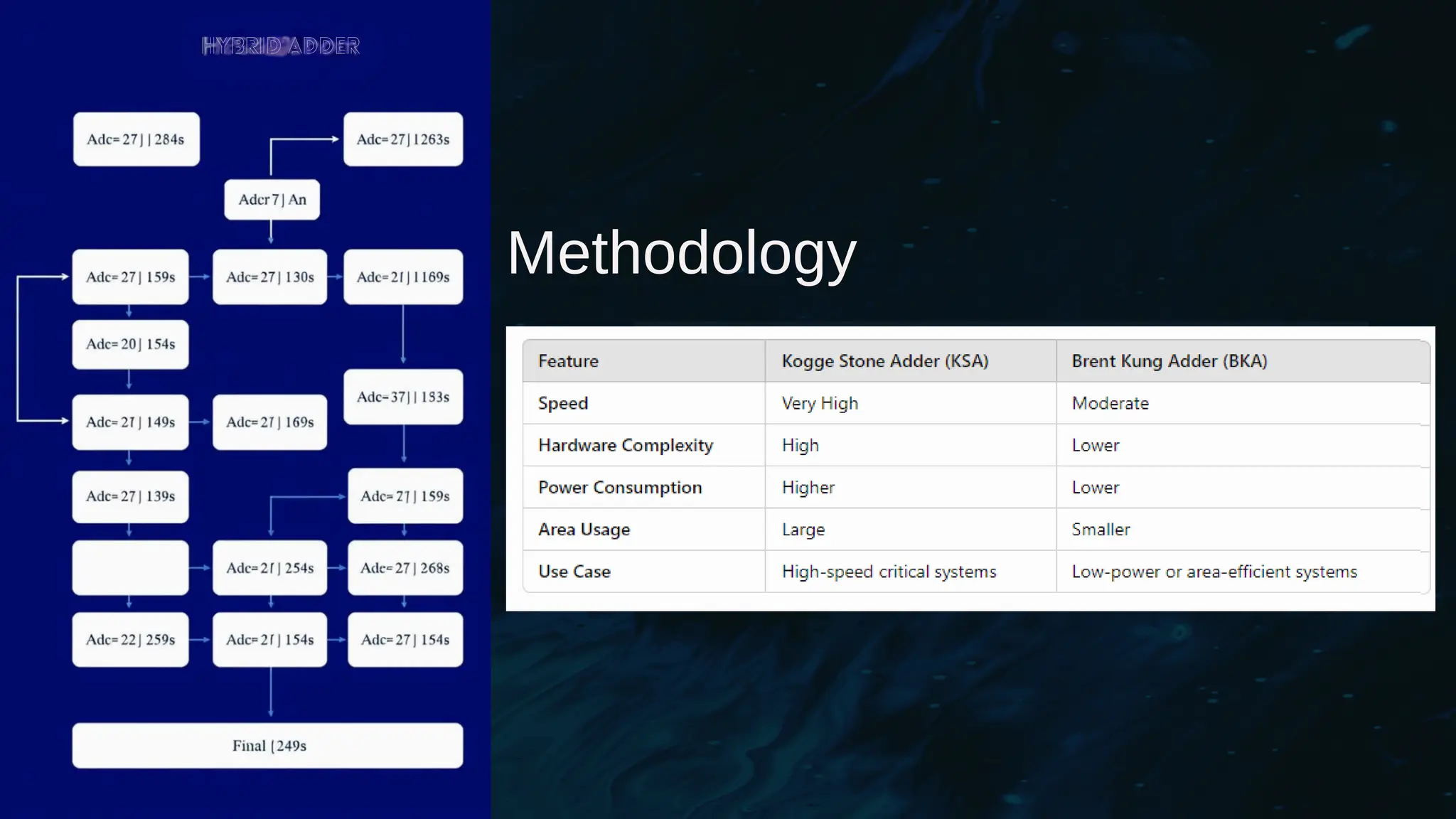Viewport: 1456px width, 819px height.
Task: Click the flowchart box ending in 268s
Action: pos(405,568)
